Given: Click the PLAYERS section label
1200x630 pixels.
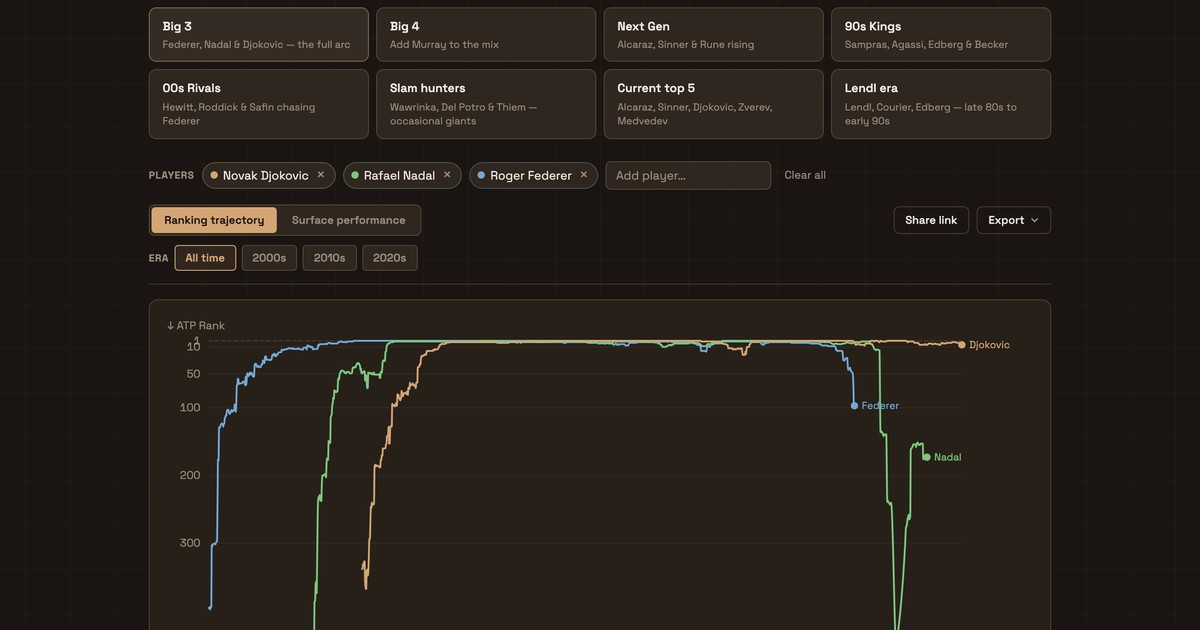Looking at the screenshot, I should click(x=171, y=175).
